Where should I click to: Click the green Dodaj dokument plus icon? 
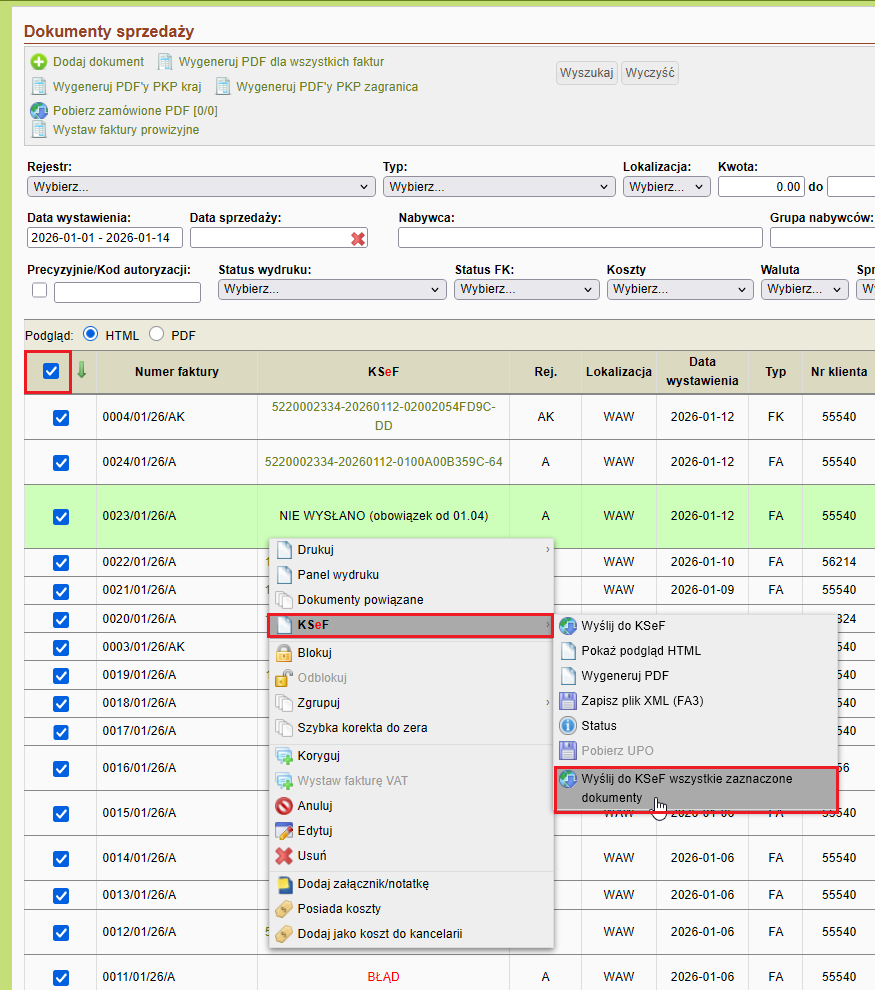point(39,62)
